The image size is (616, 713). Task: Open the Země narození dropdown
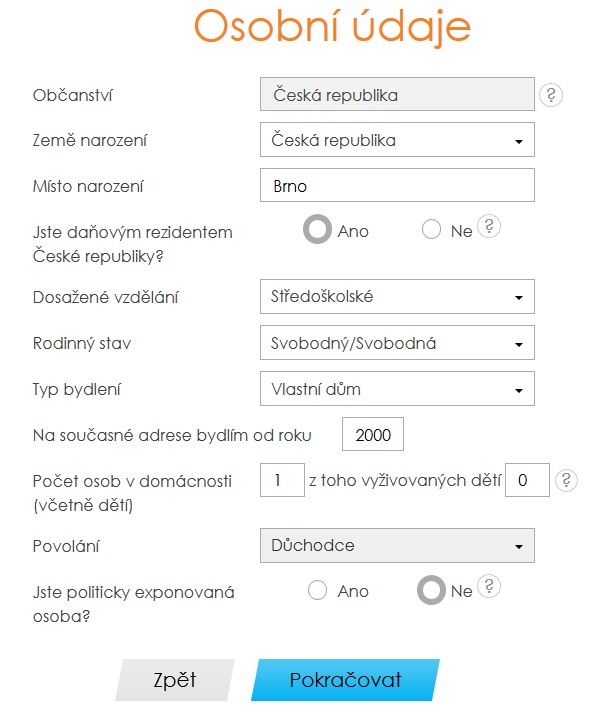(x=397, y=140)
